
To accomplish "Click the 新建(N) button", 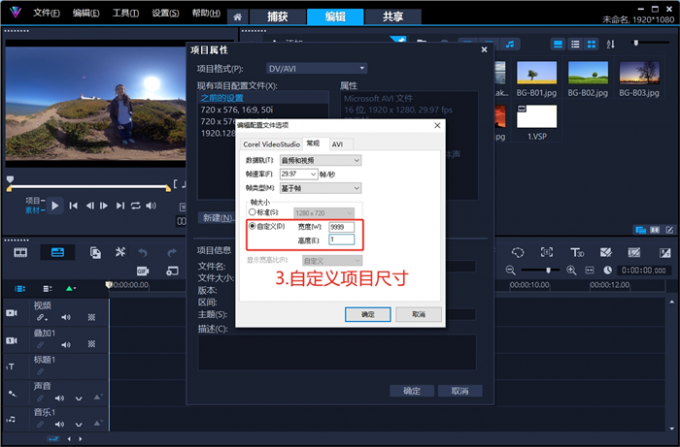I will [217, 218].
